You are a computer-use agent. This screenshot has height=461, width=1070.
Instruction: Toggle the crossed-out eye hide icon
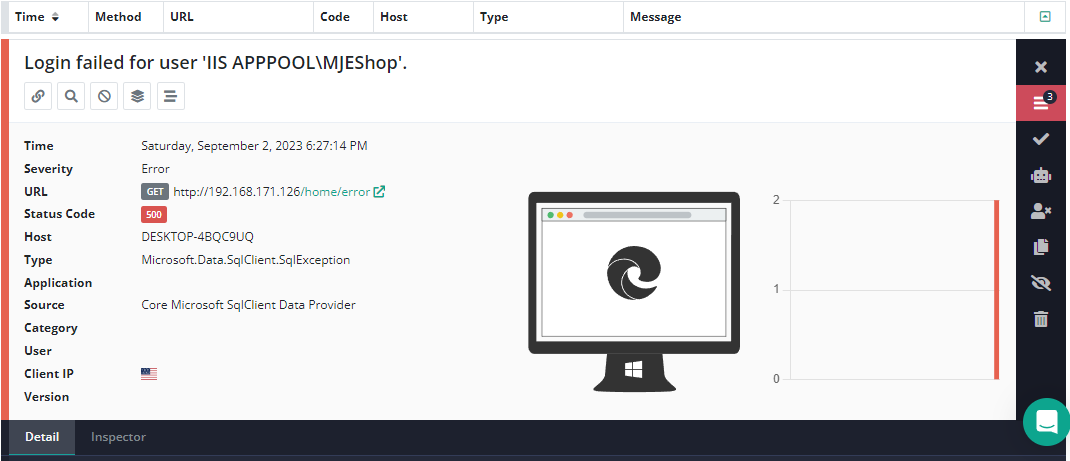point(1041,283)
